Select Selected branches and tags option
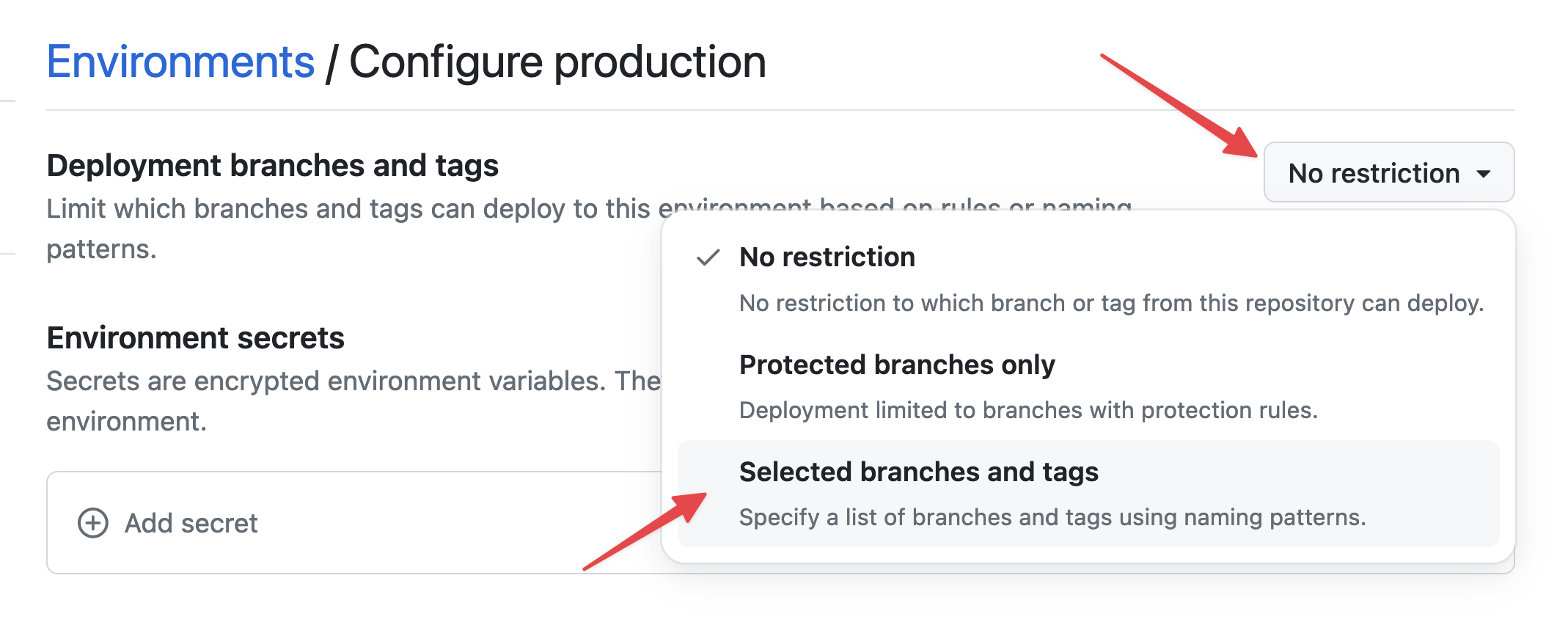 (918, 472)
